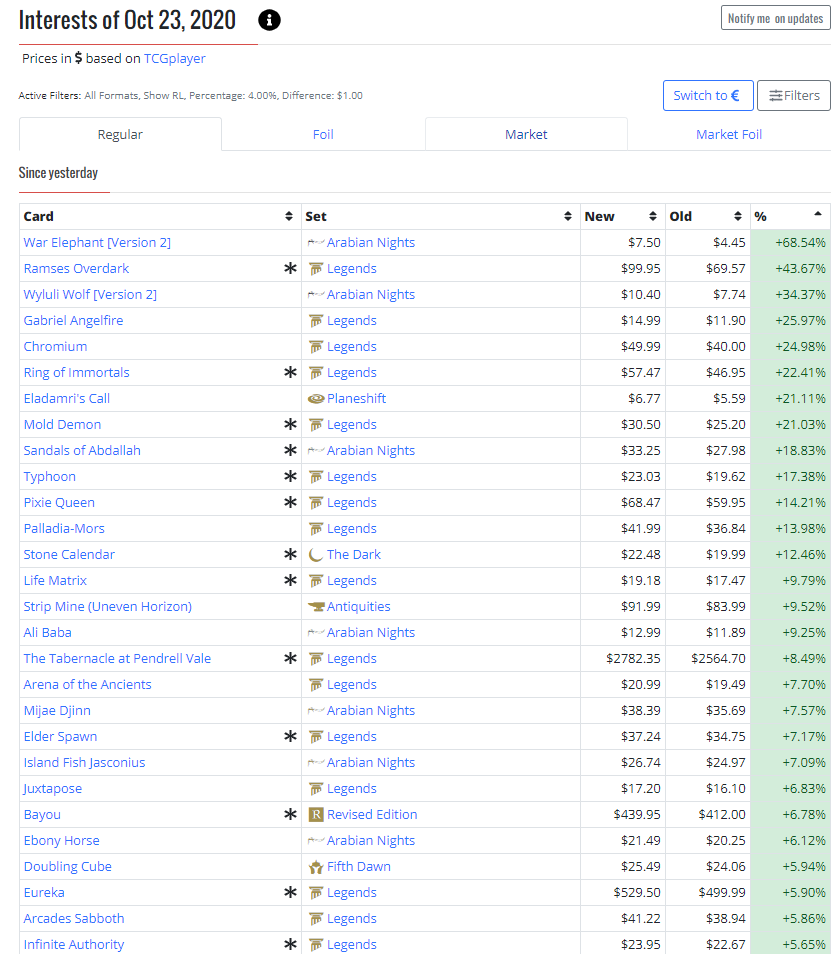Open the Arcades Sabboth card link
The height and width of the screenshot is (954, 838).
point(74,919)
